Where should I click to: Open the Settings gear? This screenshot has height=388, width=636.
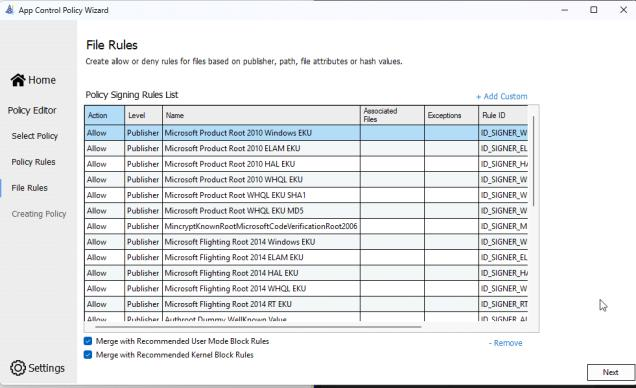pyautogui.click(x=37, y=368)
